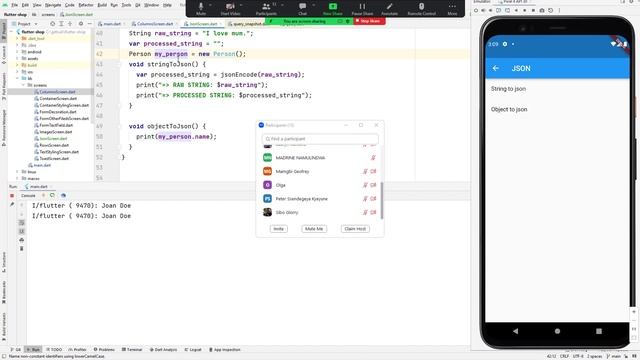Tap Object to json in emulator
Image resolution: width=640 pixels, height=360 pixels.
509,109
